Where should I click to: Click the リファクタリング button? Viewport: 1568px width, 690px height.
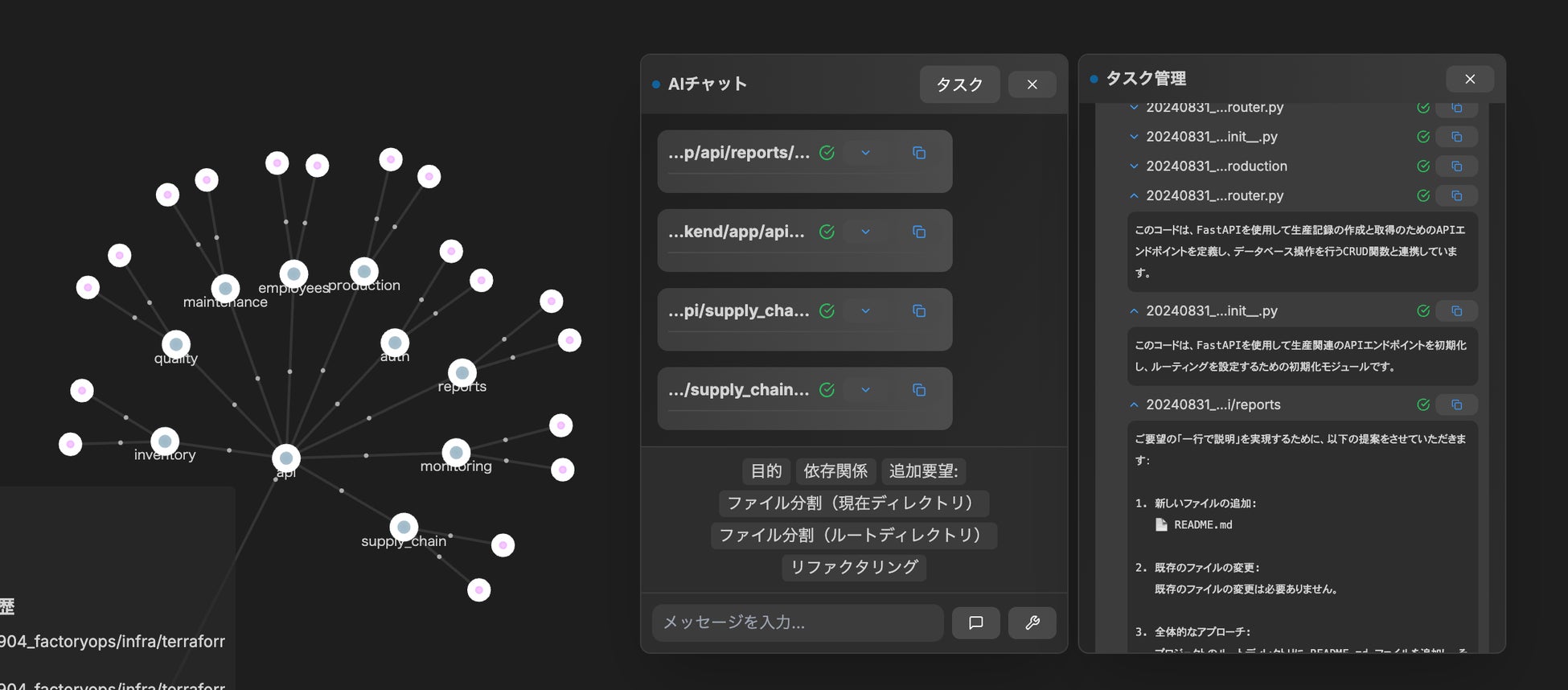pyautogui.click(x=854, y=567)
